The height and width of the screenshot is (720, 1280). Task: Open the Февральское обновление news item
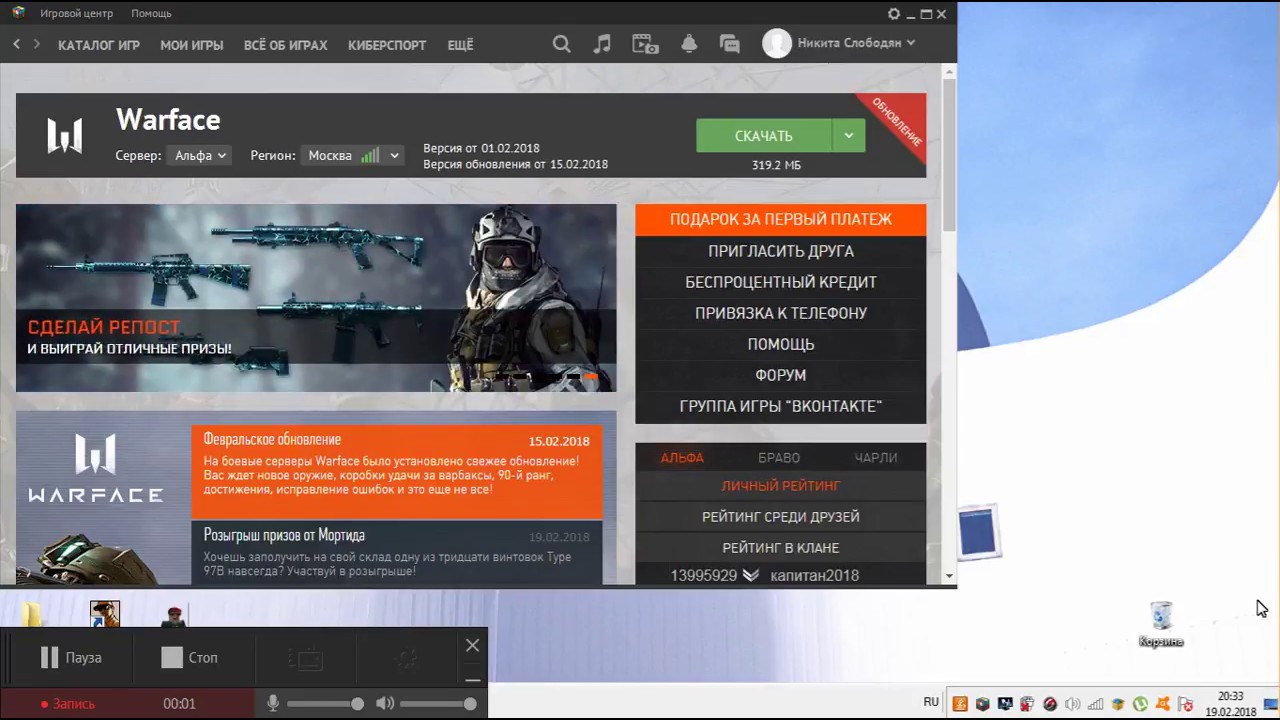tap(397, 472)
